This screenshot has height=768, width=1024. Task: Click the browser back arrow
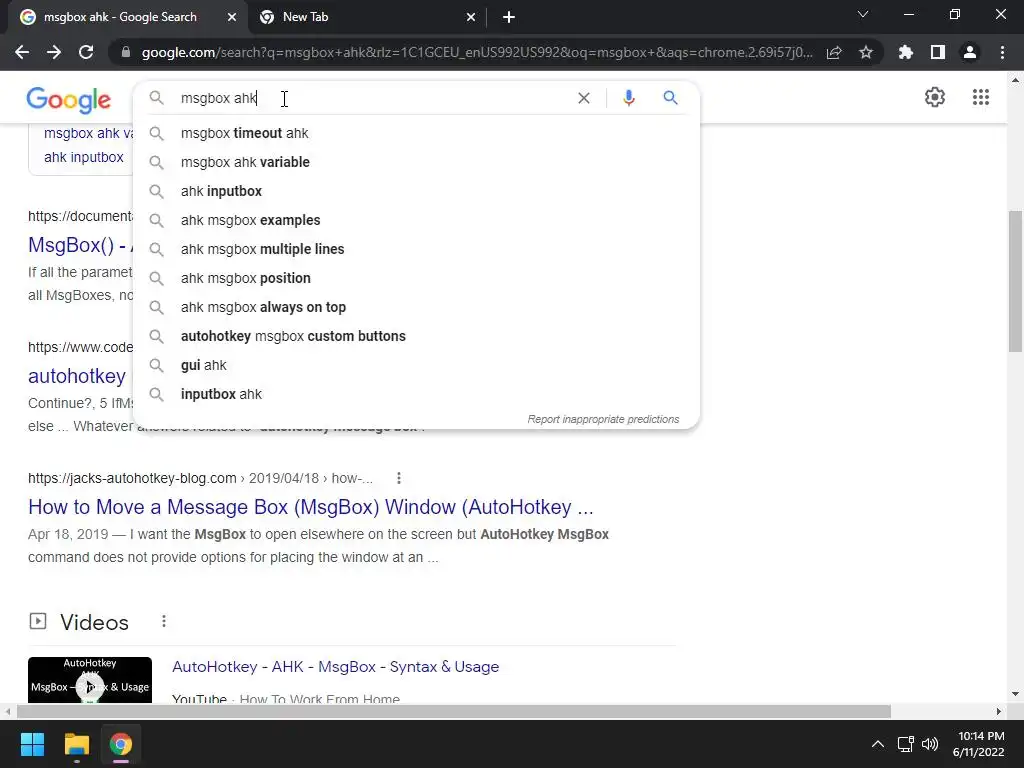tap(22, 52)
